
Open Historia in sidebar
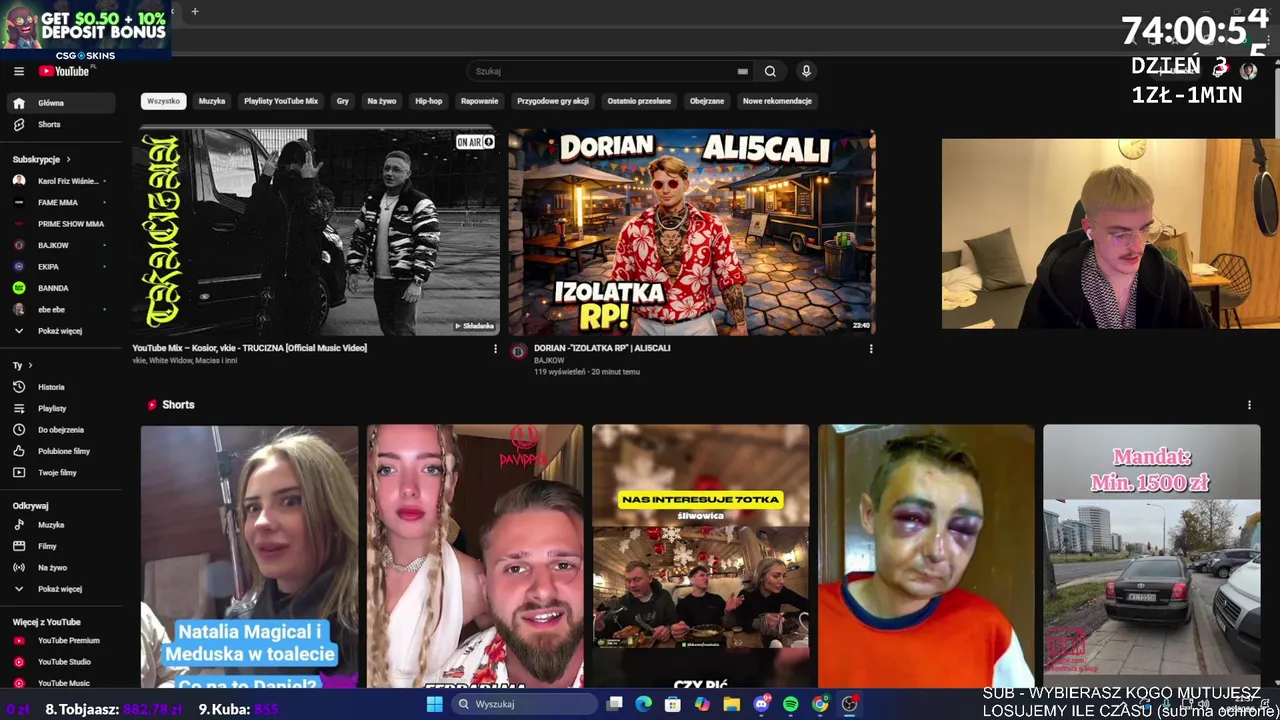[62, 387]
